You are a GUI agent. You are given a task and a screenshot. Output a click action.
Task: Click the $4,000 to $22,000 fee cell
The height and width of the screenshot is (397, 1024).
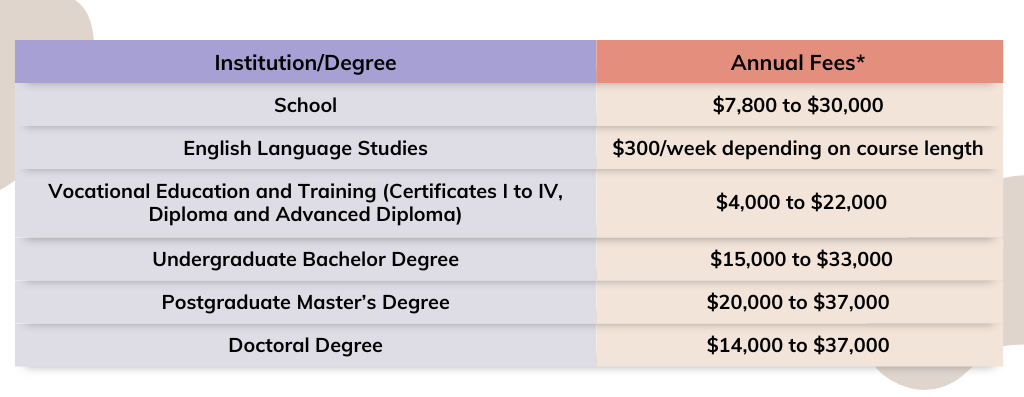tap(799, 203)
